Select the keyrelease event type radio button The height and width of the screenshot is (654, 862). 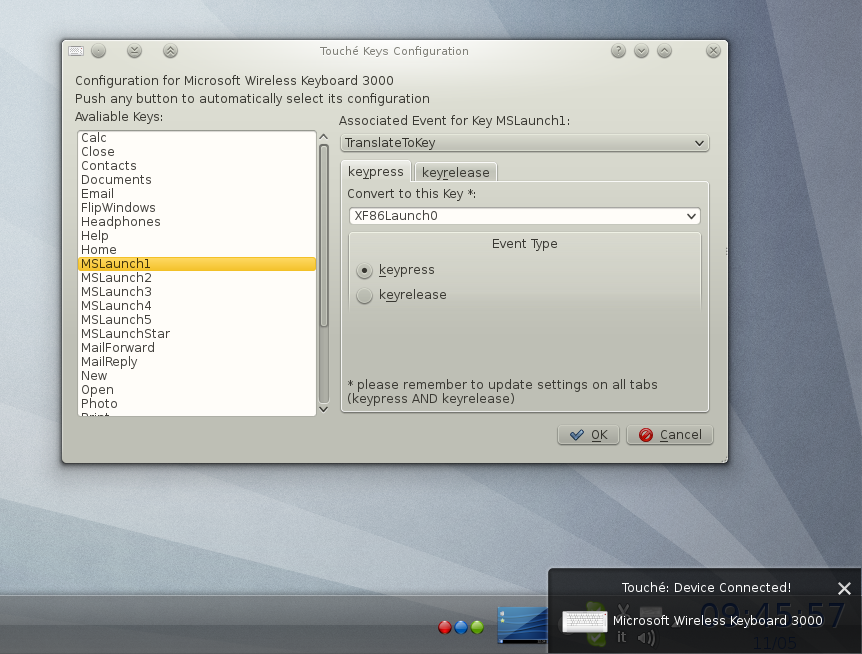click(364, 296)
